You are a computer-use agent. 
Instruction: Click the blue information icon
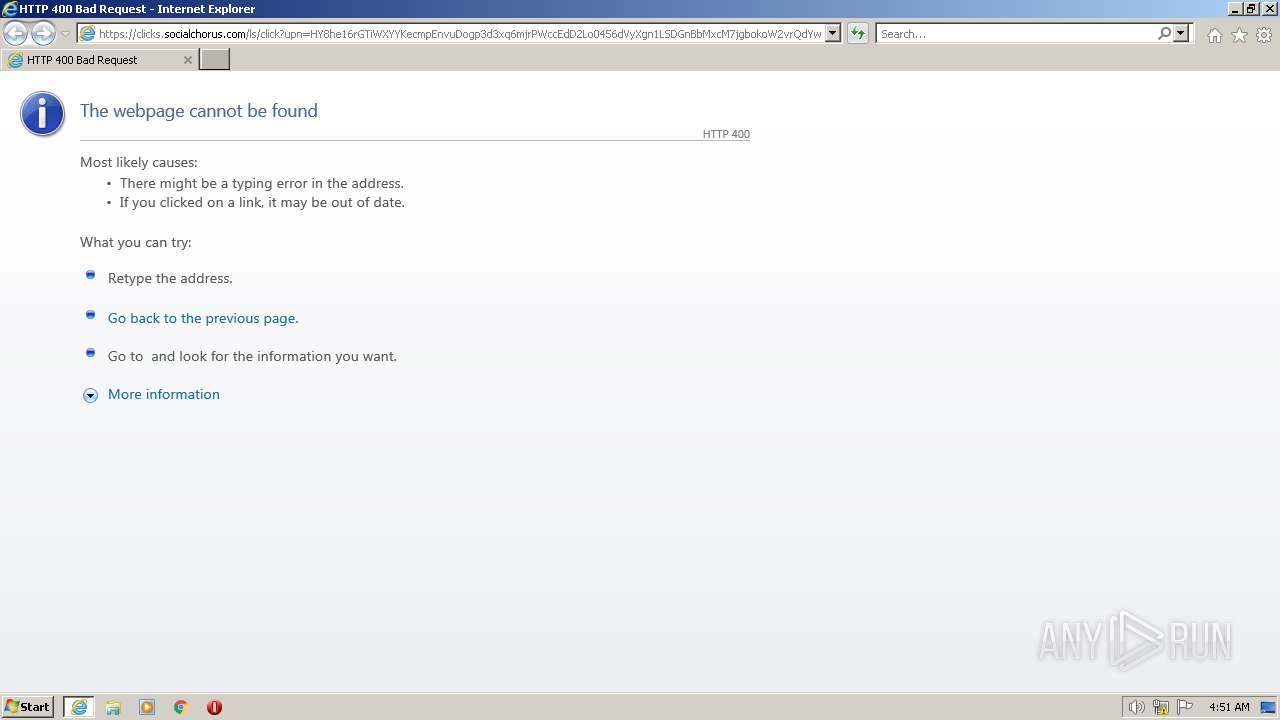pos(42,114)
